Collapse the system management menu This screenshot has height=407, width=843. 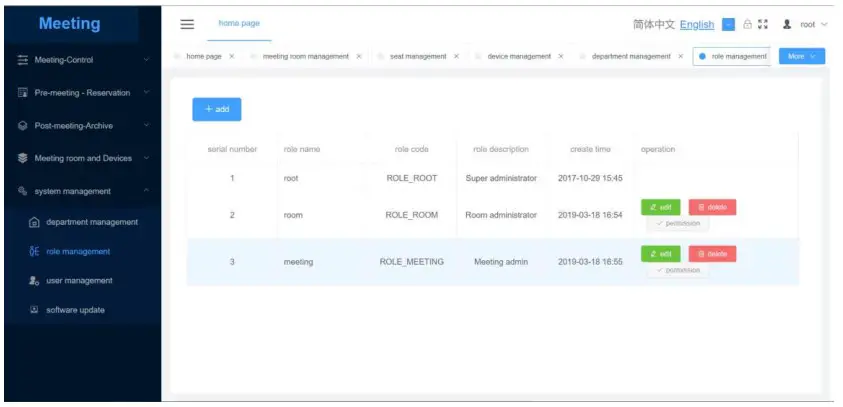click(x=82, y=191)
